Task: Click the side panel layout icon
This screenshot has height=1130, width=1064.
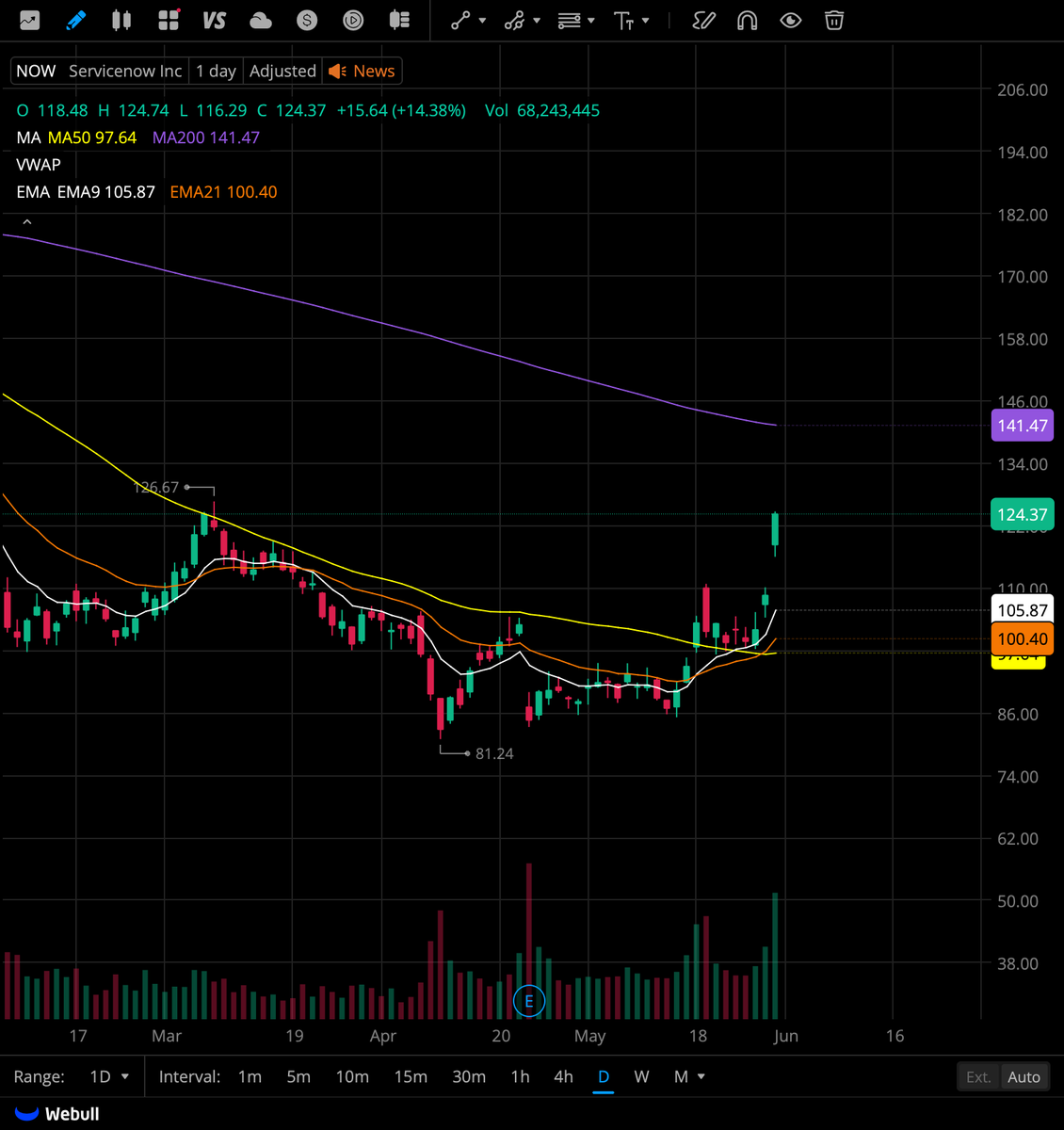Action: [x=399, y=20]
